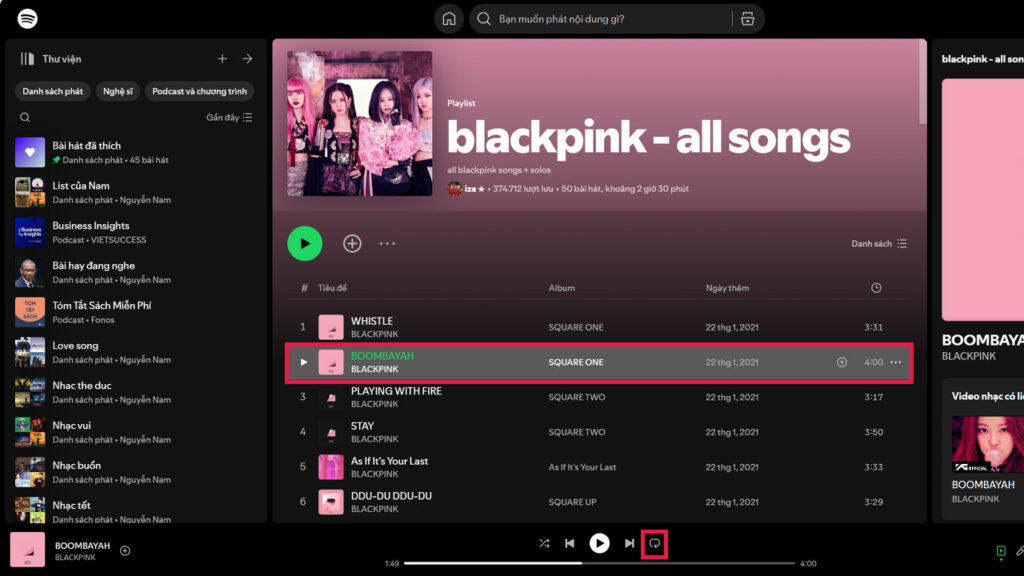Open BOOMBAYAH music video thumbnail
The image size is (1024, 576).
point(987,444)
